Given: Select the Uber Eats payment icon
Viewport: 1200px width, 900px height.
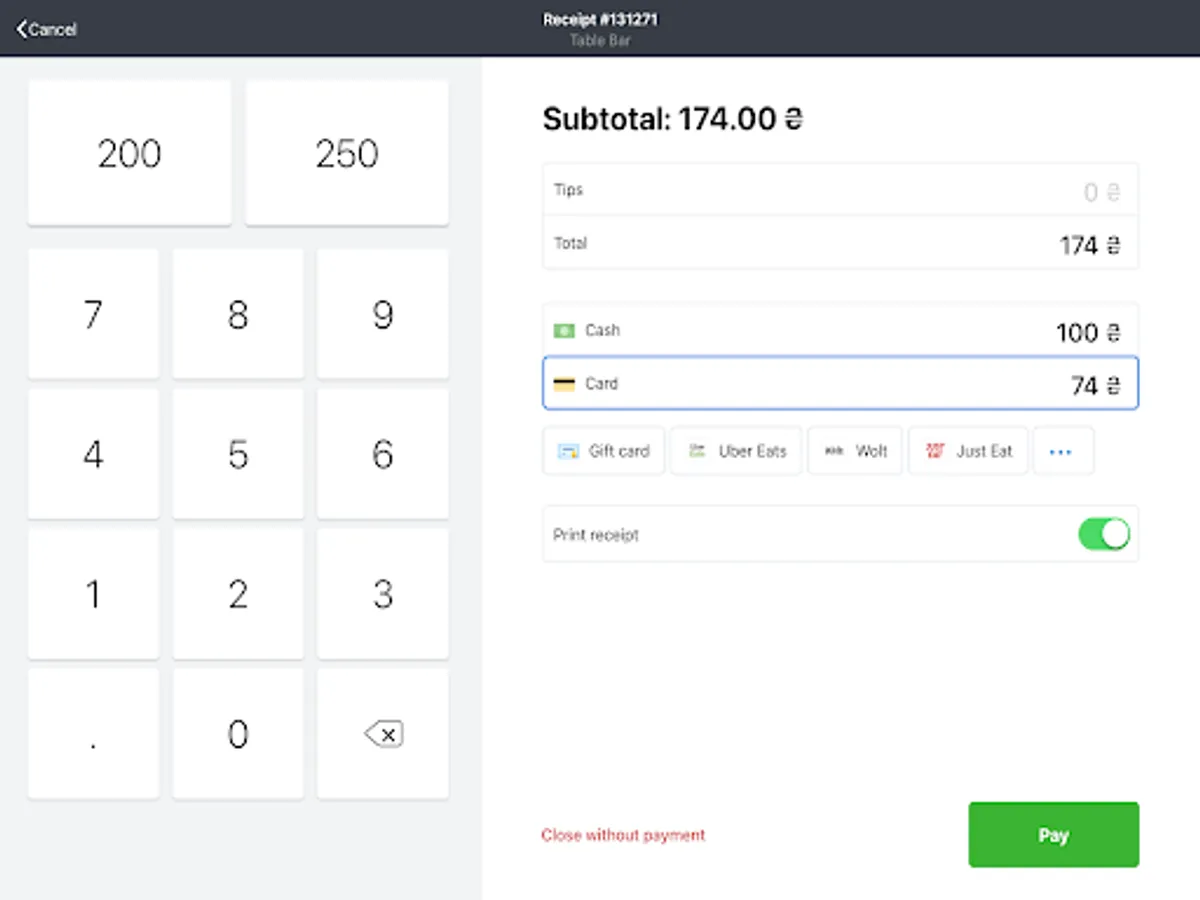Looking at the screenshot, I should point(701,451).
